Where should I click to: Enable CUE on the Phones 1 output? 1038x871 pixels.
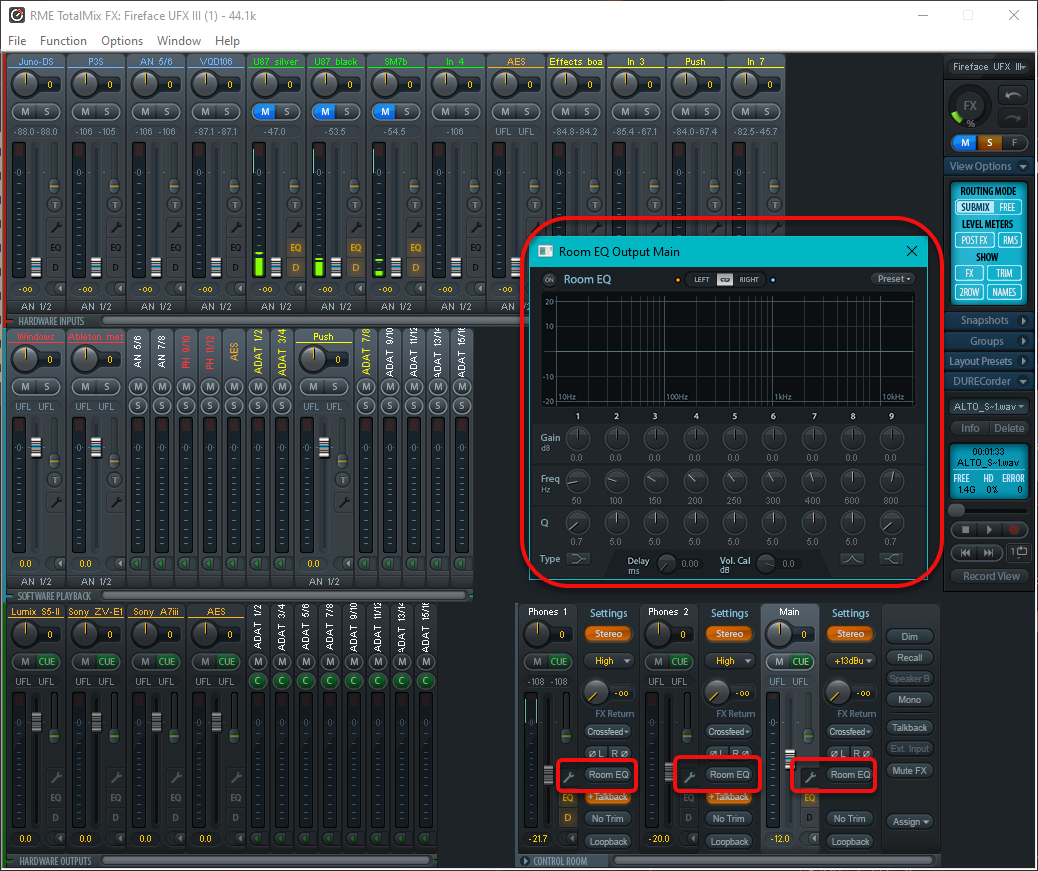tap(559, 662)
